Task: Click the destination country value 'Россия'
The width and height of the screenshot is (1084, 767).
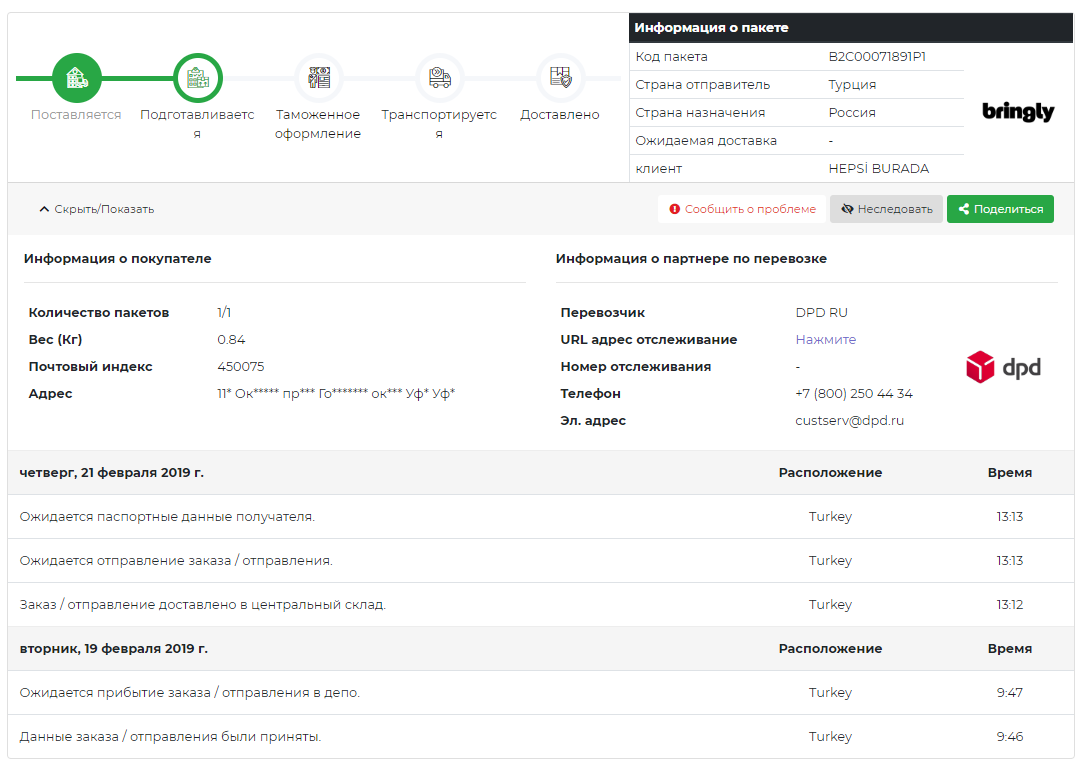Action: 852,113
